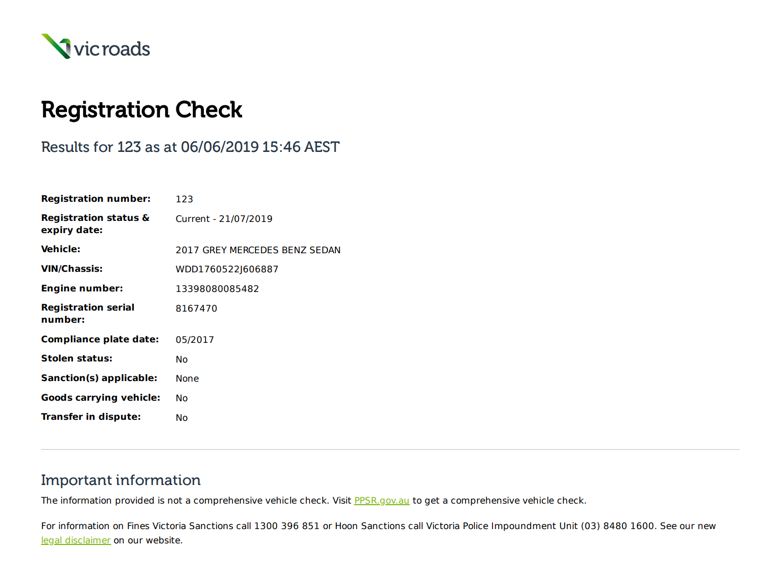Image resolution: width=777 pixels, height=585 pixels.
Task: Click the vehicle description 2017 GREY MERCEDES BENZ SEDAN
Action: [x=257, y=250]
